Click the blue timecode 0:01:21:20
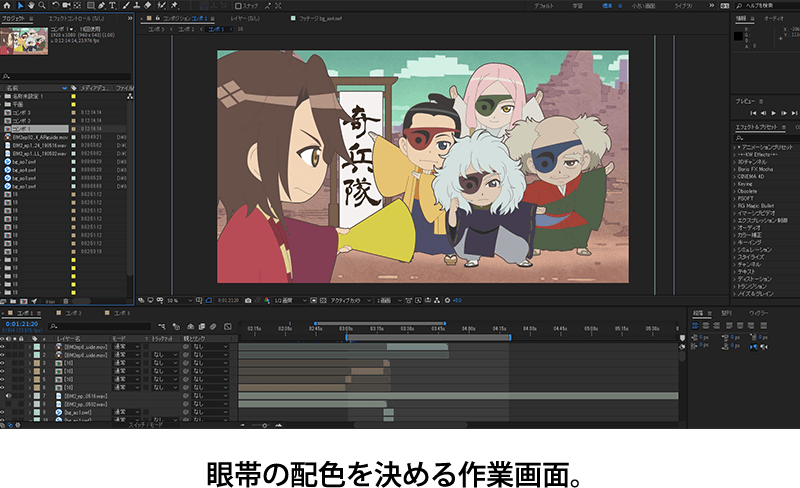Viewport: 800px width, 488px height. 22,324
